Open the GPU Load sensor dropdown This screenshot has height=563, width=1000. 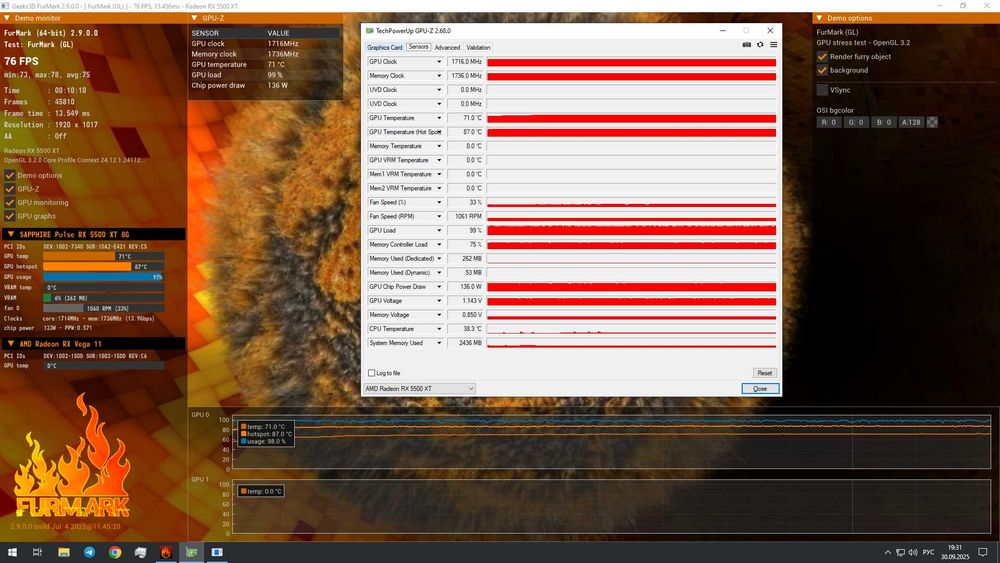coord(439,230)
